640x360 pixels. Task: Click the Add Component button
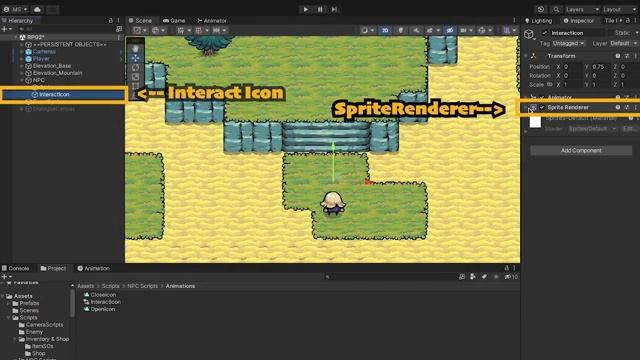pyautogui.click(x=581, y=151)
